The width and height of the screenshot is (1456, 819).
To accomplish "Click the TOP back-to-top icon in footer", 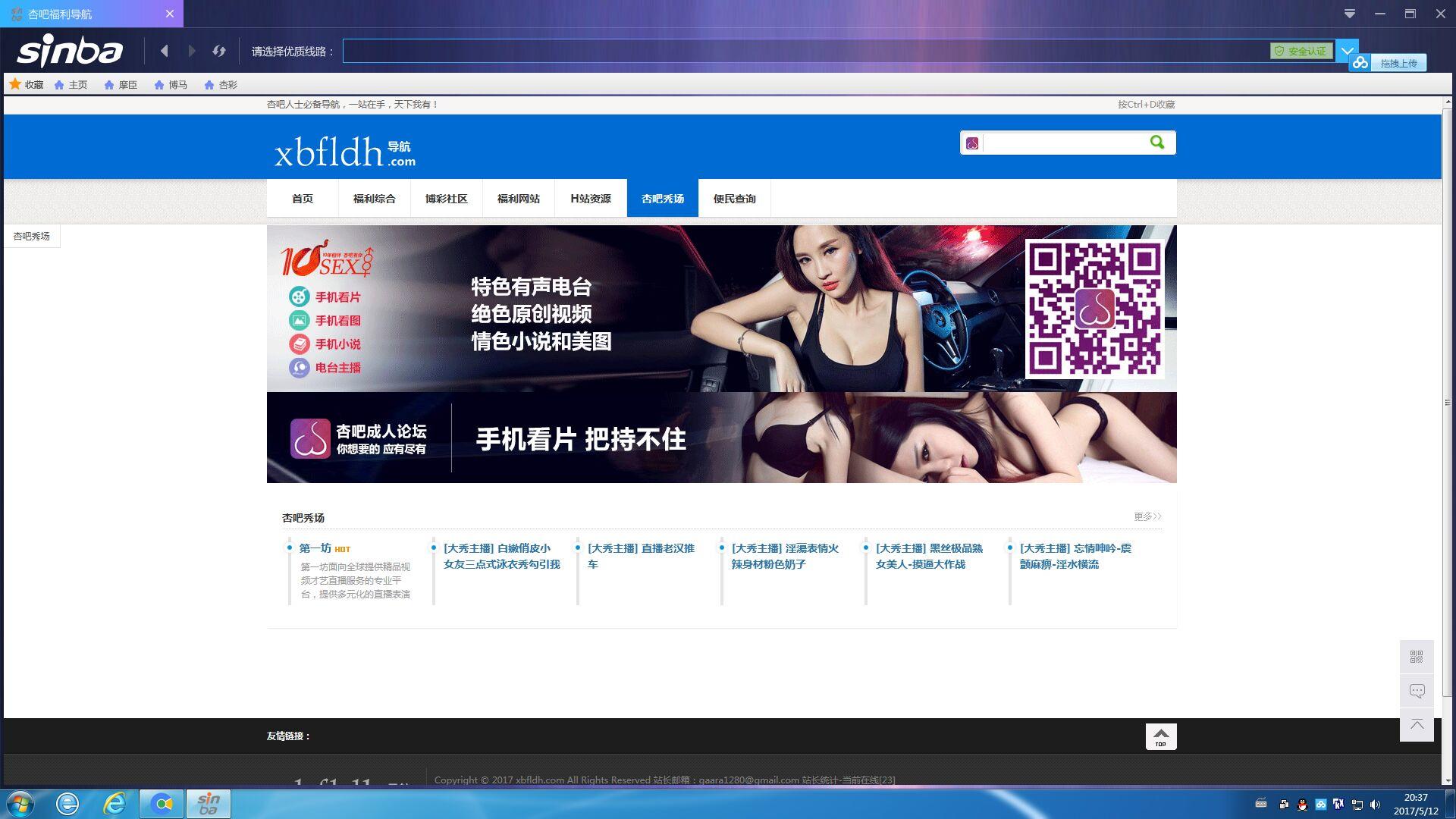I will (x=1160, y=736).
